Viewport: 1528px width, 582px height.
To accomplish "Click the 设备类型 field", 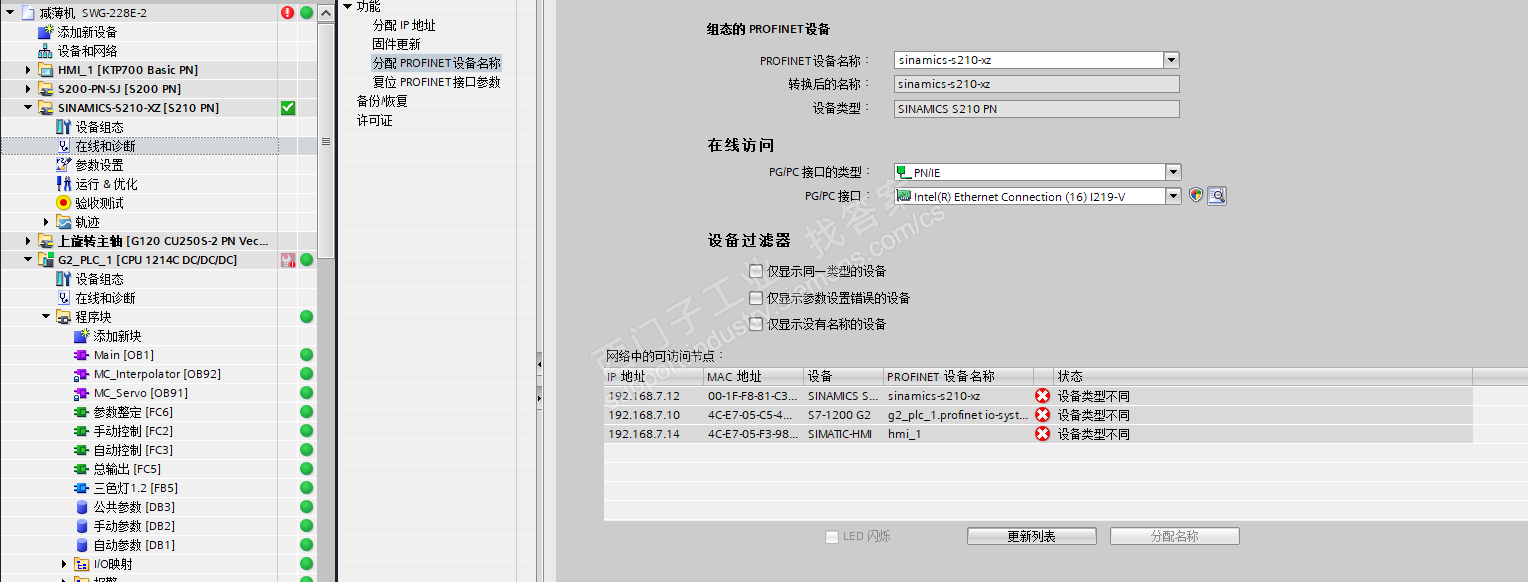I will (x=1036, y=109).
